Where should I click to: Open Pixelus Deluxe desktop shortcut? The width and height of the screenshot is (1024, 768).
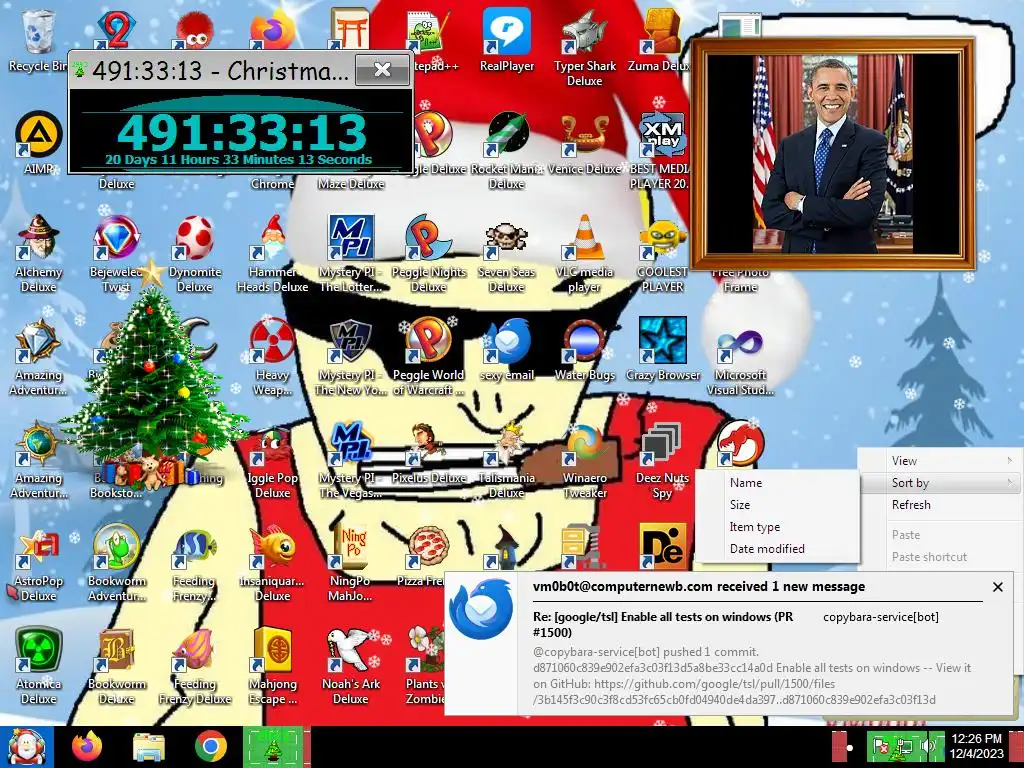coord(428,452)
